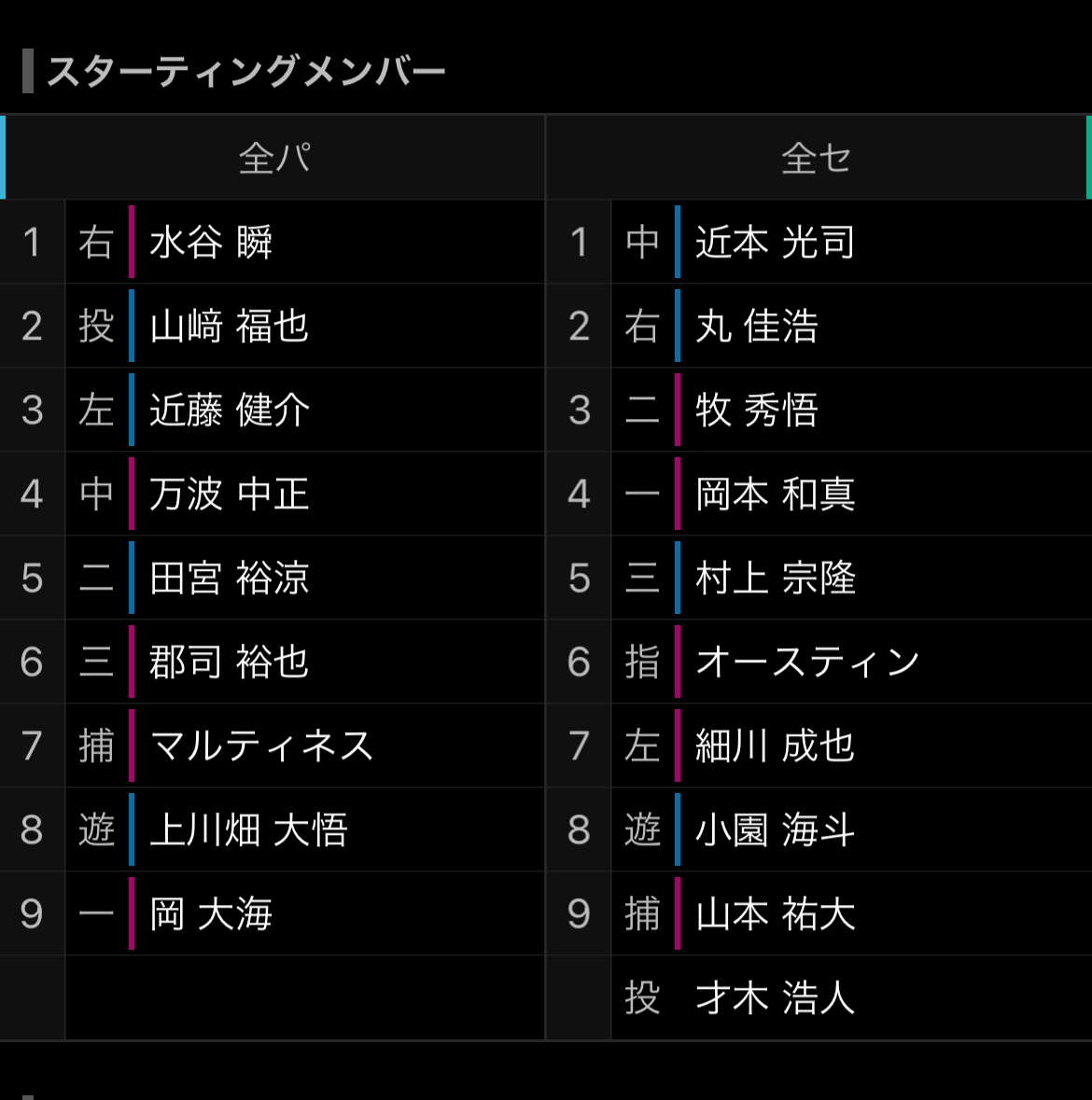Select the 全セ team header
Viewport: 1092px width, 1100px height.
click(817, 158)
